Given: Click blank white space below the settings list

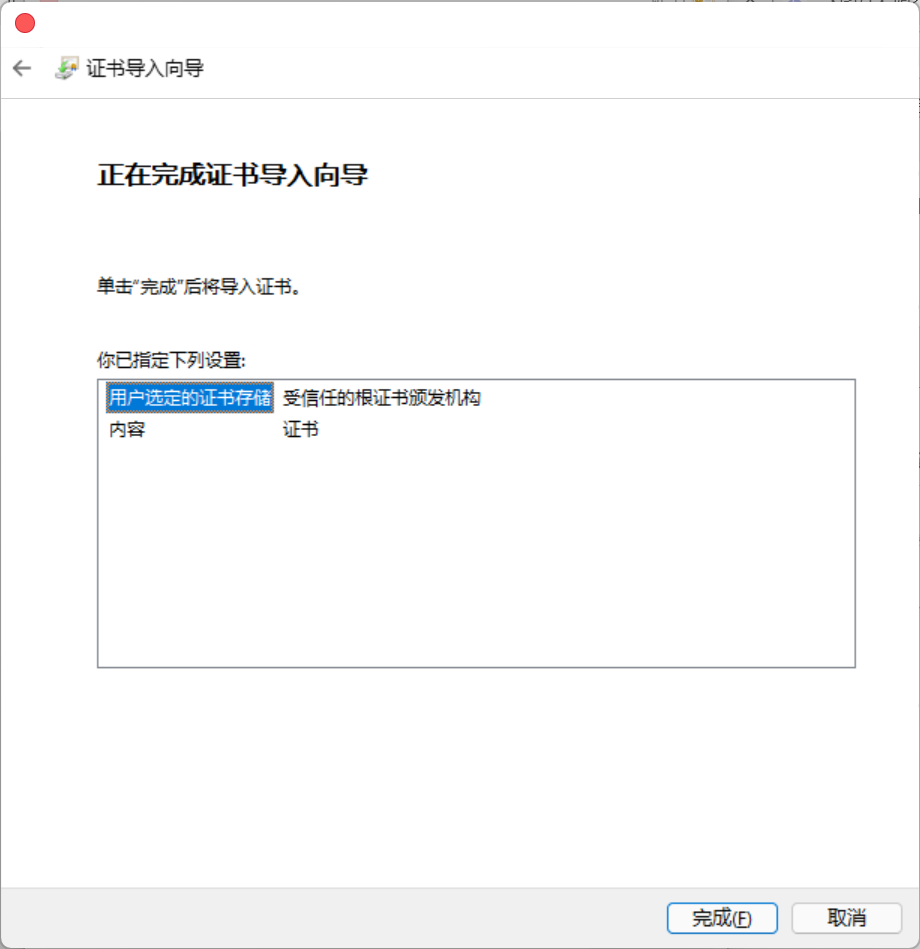Looking at the screenshot, I should (x=460, y=775).
